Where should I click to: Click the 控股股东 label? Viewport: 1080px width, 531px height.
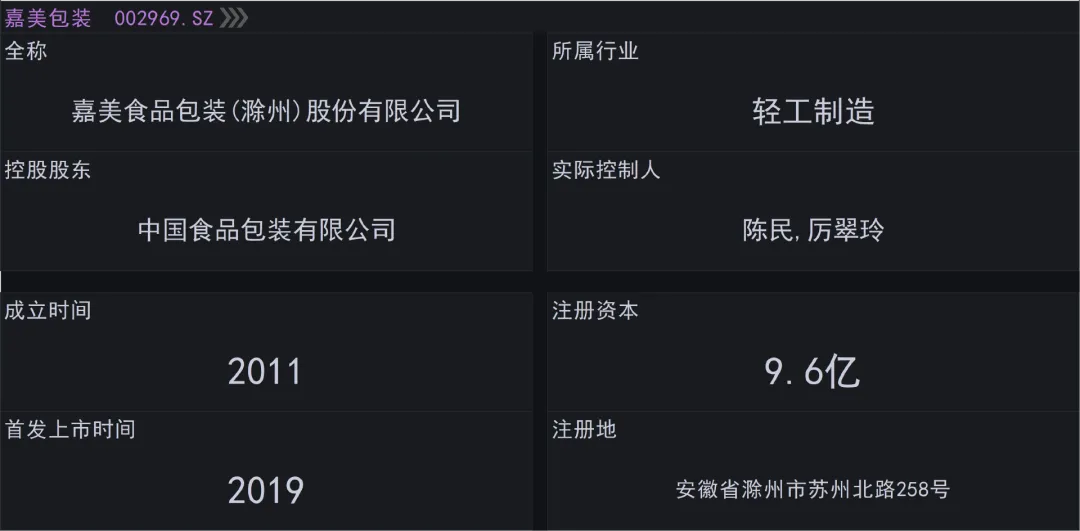pyautogui.click(x=48, y=170)
